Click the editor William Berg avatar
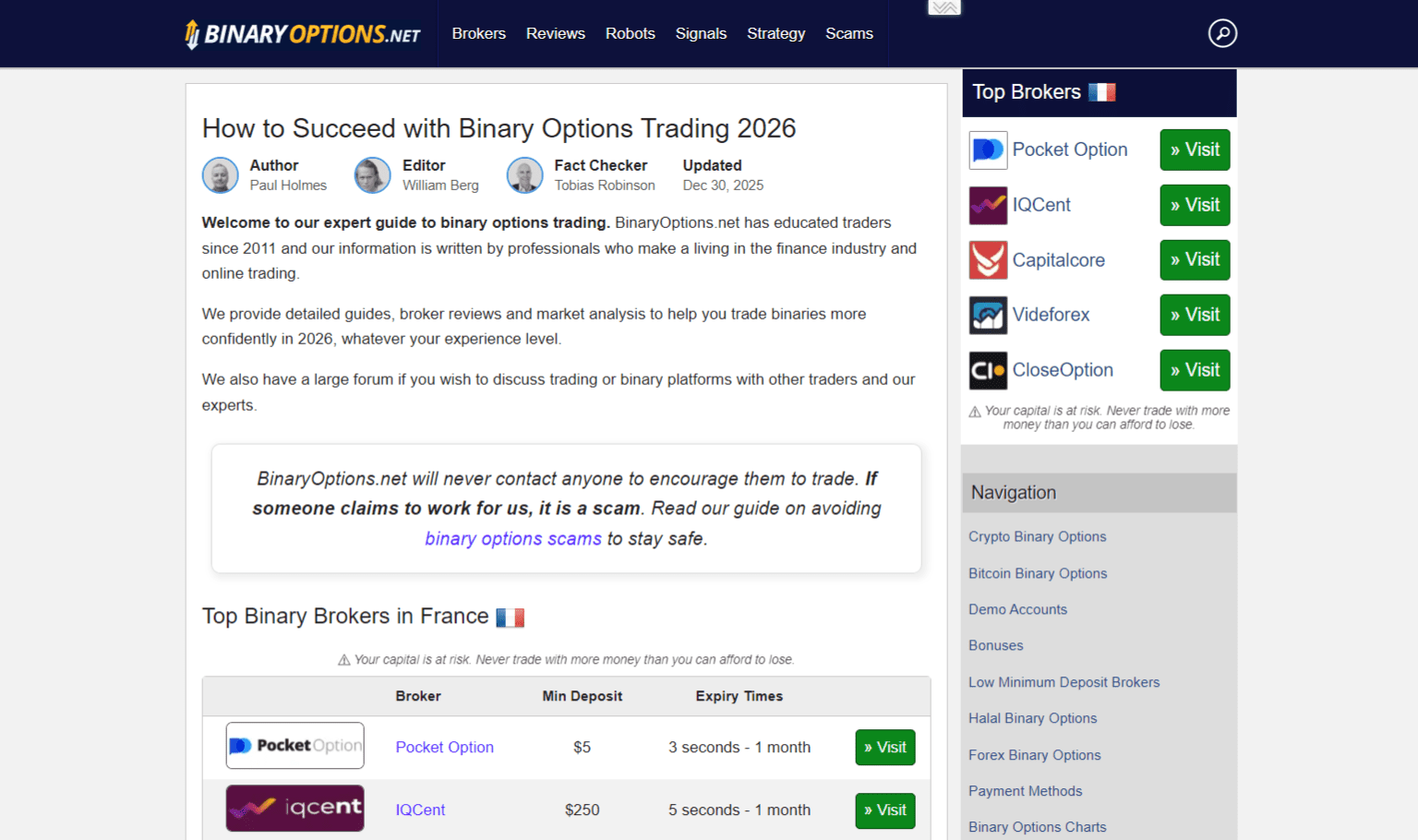The height and width of the screenshot is (840, 1418). (372, 175)
